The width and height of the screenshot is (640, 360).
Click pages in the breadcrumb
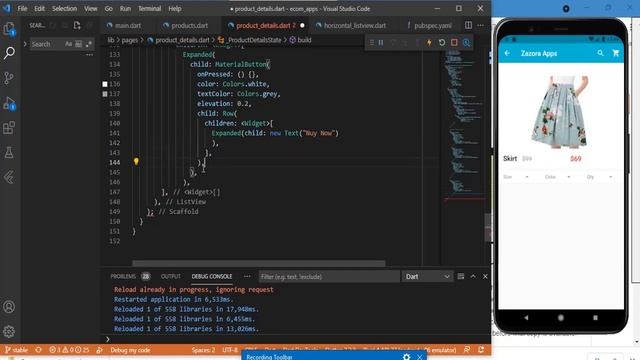[x=129, y=40]
